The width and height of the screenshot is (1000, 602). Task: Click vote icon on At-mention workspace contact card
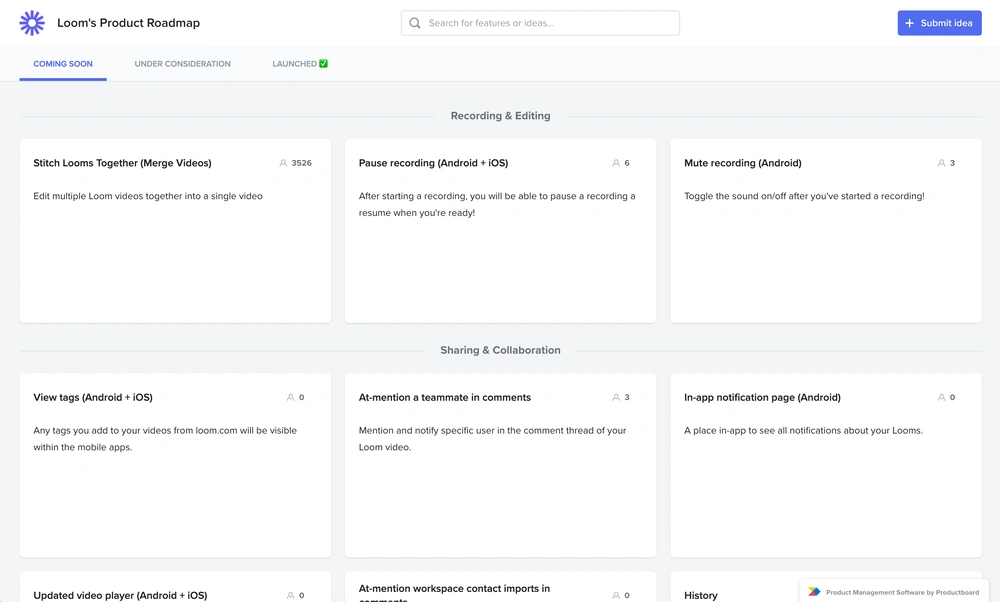pos(616,596)
